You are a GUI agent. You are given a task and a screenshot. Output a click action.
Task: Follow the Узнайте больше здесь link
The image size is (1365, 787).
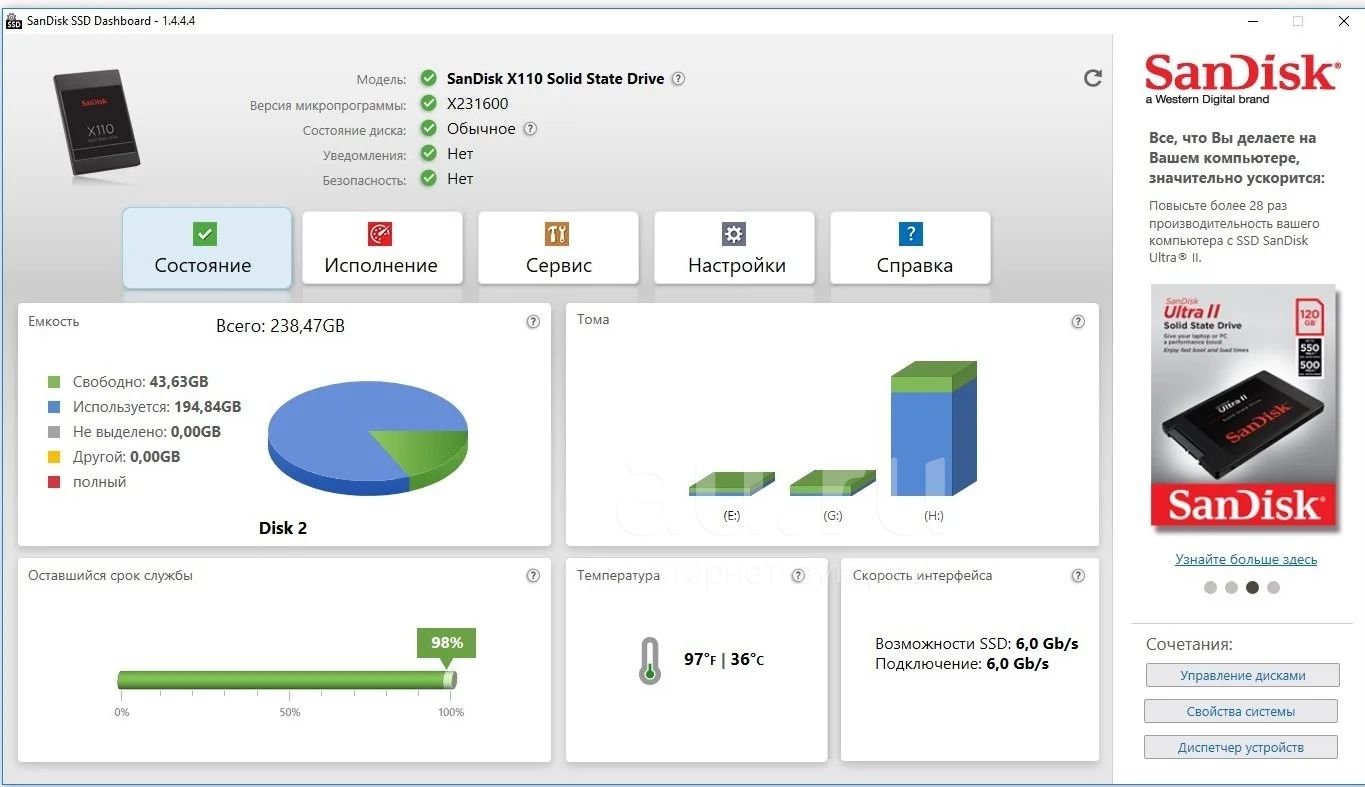1246,559
